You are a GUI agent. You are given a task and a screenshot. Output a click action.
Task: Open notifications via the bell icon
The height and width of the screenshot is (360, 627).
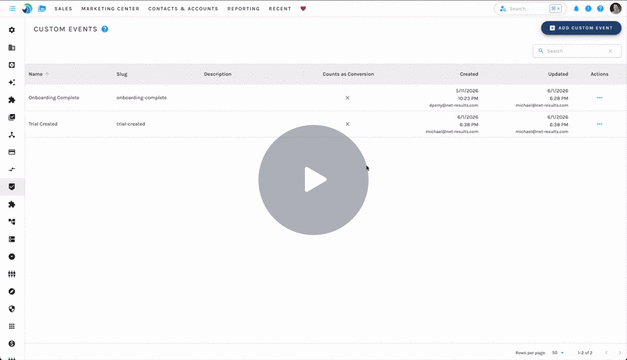(576, 8)
